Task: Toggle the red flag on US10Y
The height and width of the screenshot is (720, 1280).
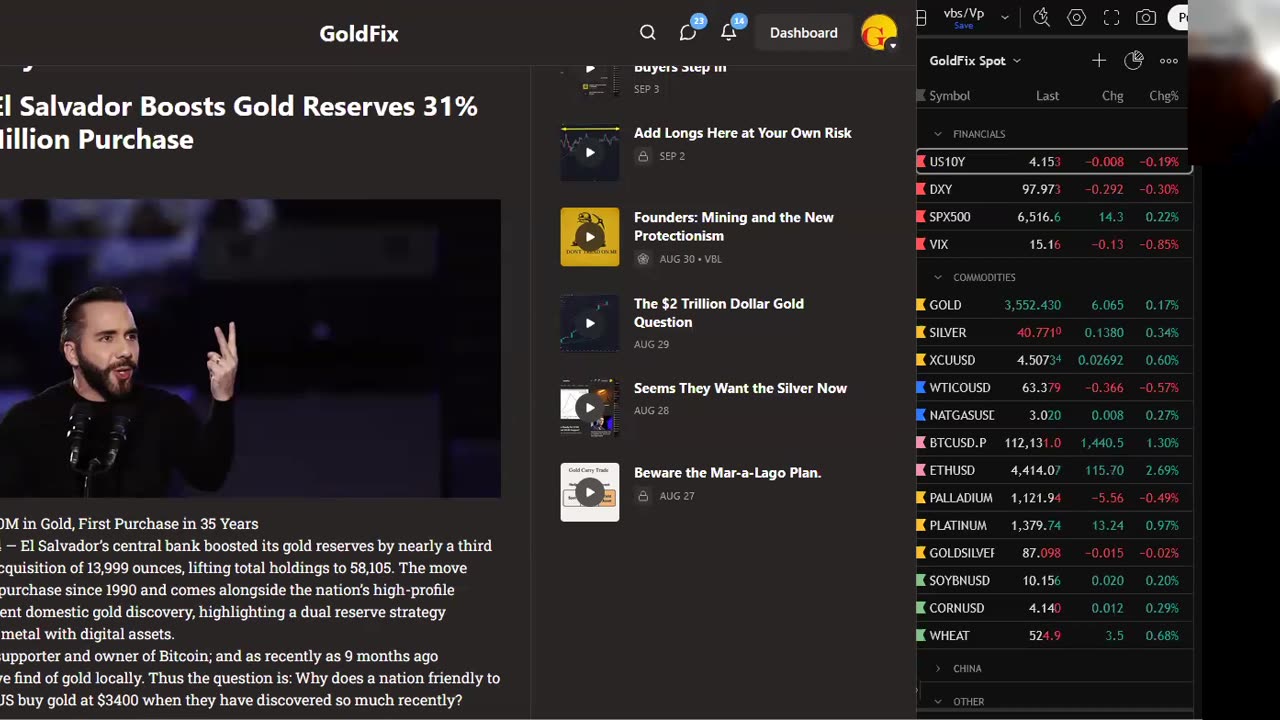Action: point(921,161)
